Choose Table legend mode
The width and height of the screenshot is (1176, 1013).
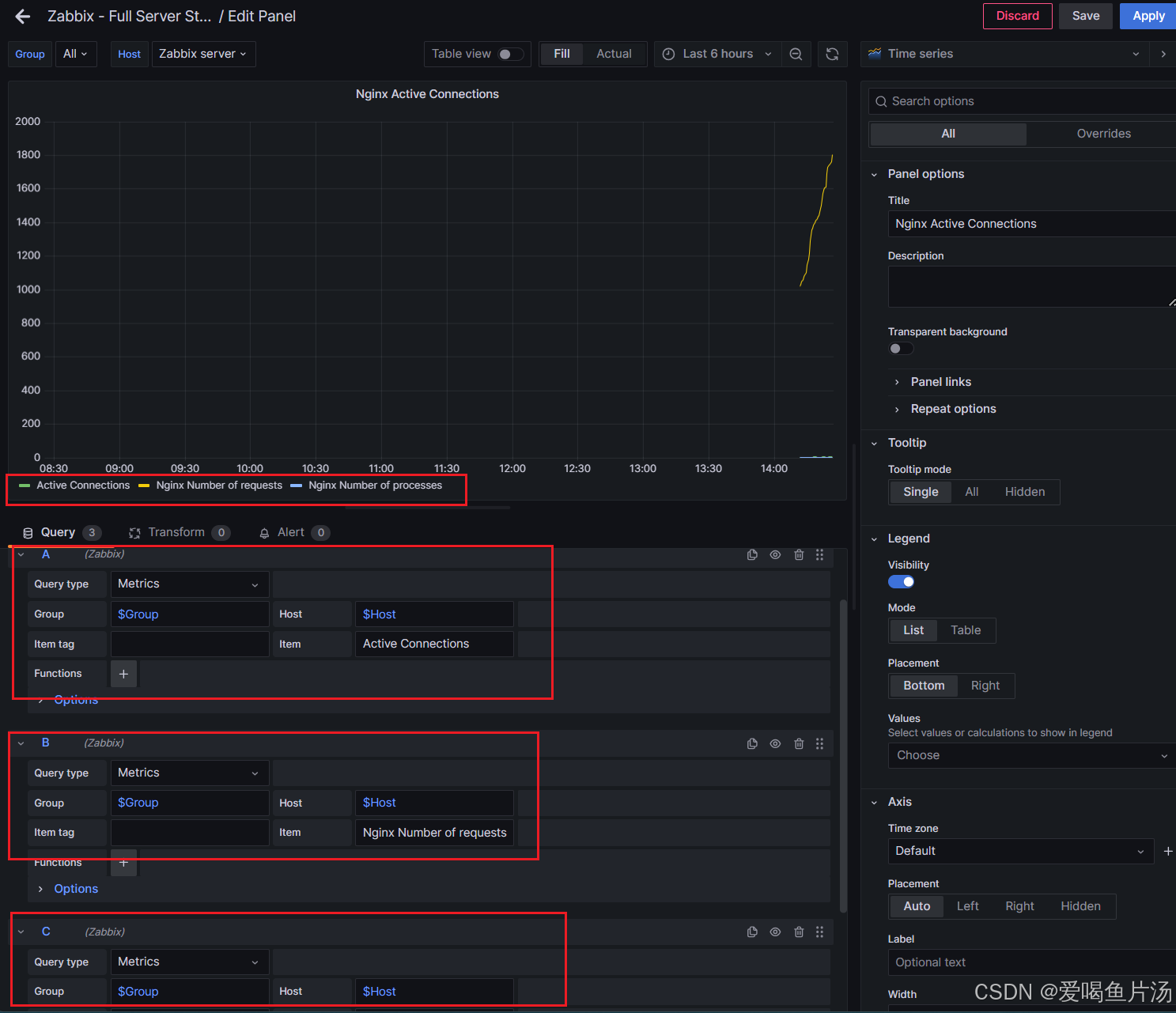(x=966, y=630)
